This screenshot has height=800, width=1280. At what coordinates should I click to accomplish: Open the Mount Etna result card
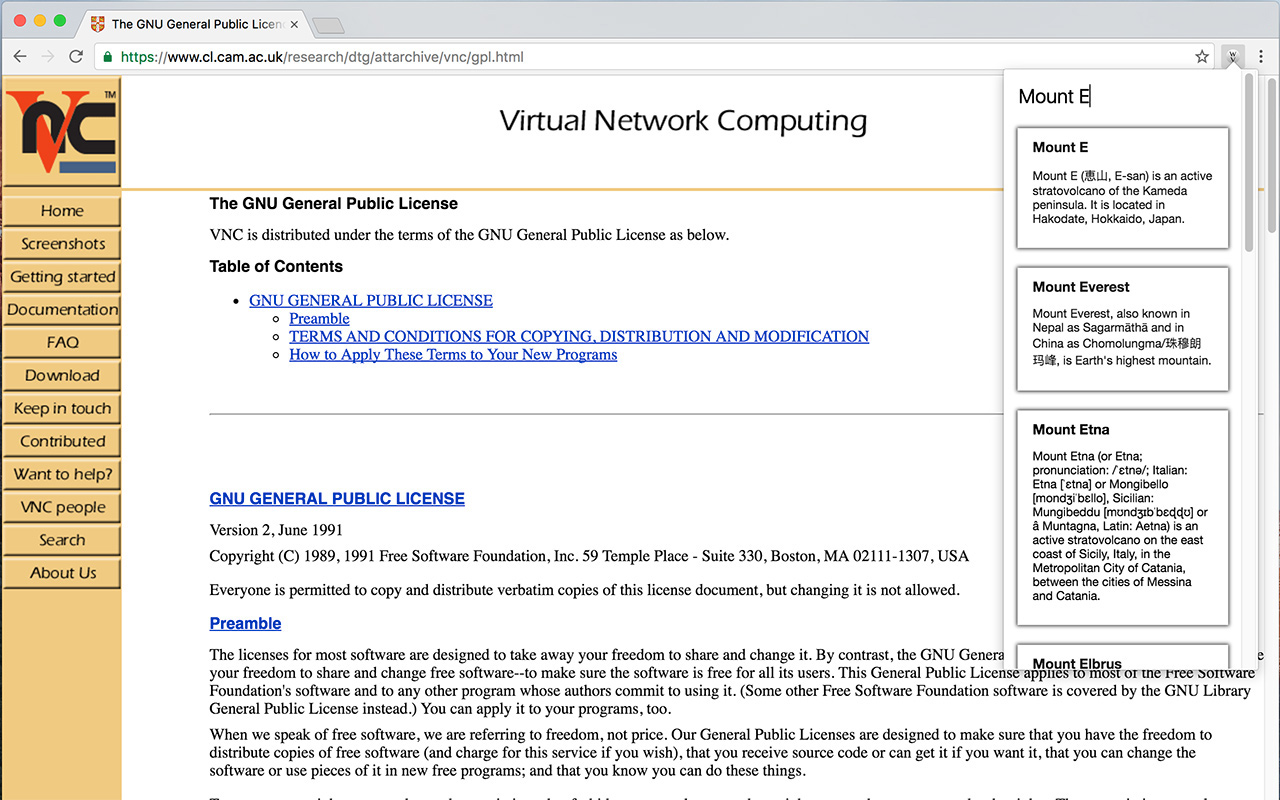tap(1122, 517)
